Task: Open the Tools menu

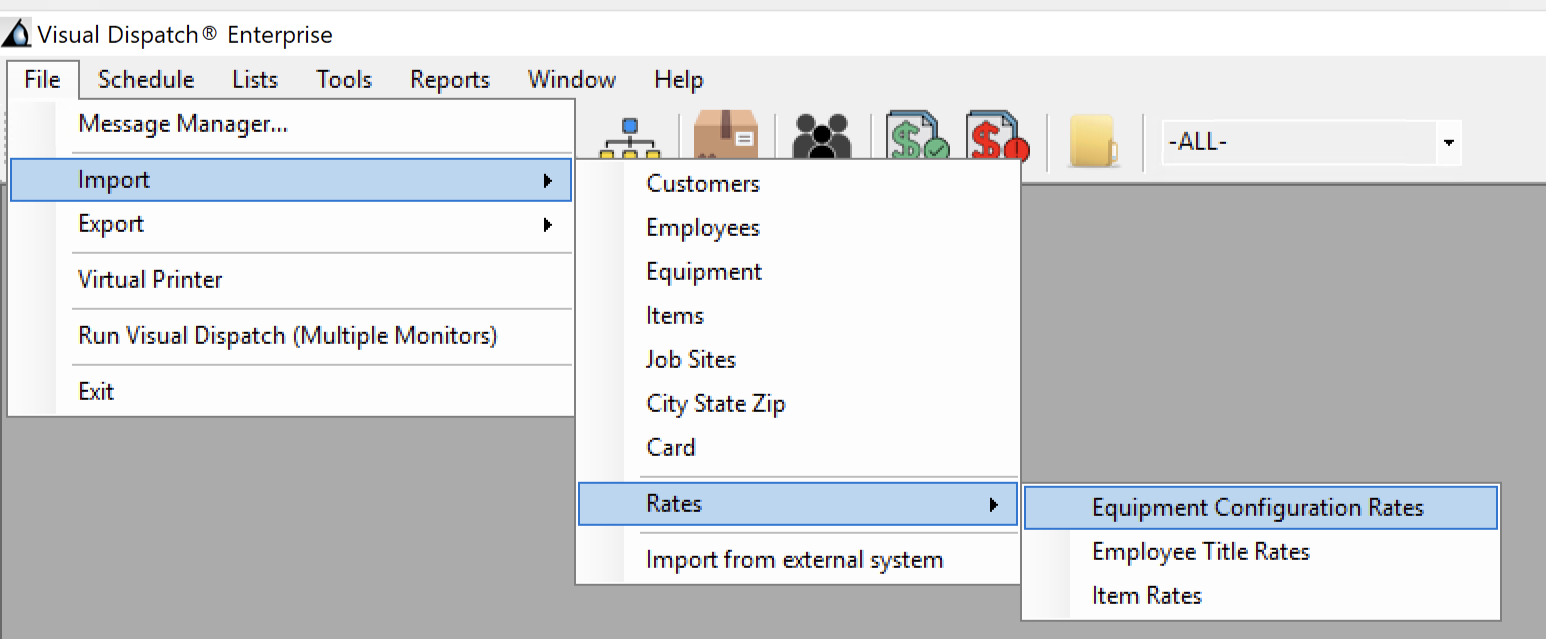Action: click(344, 79)
